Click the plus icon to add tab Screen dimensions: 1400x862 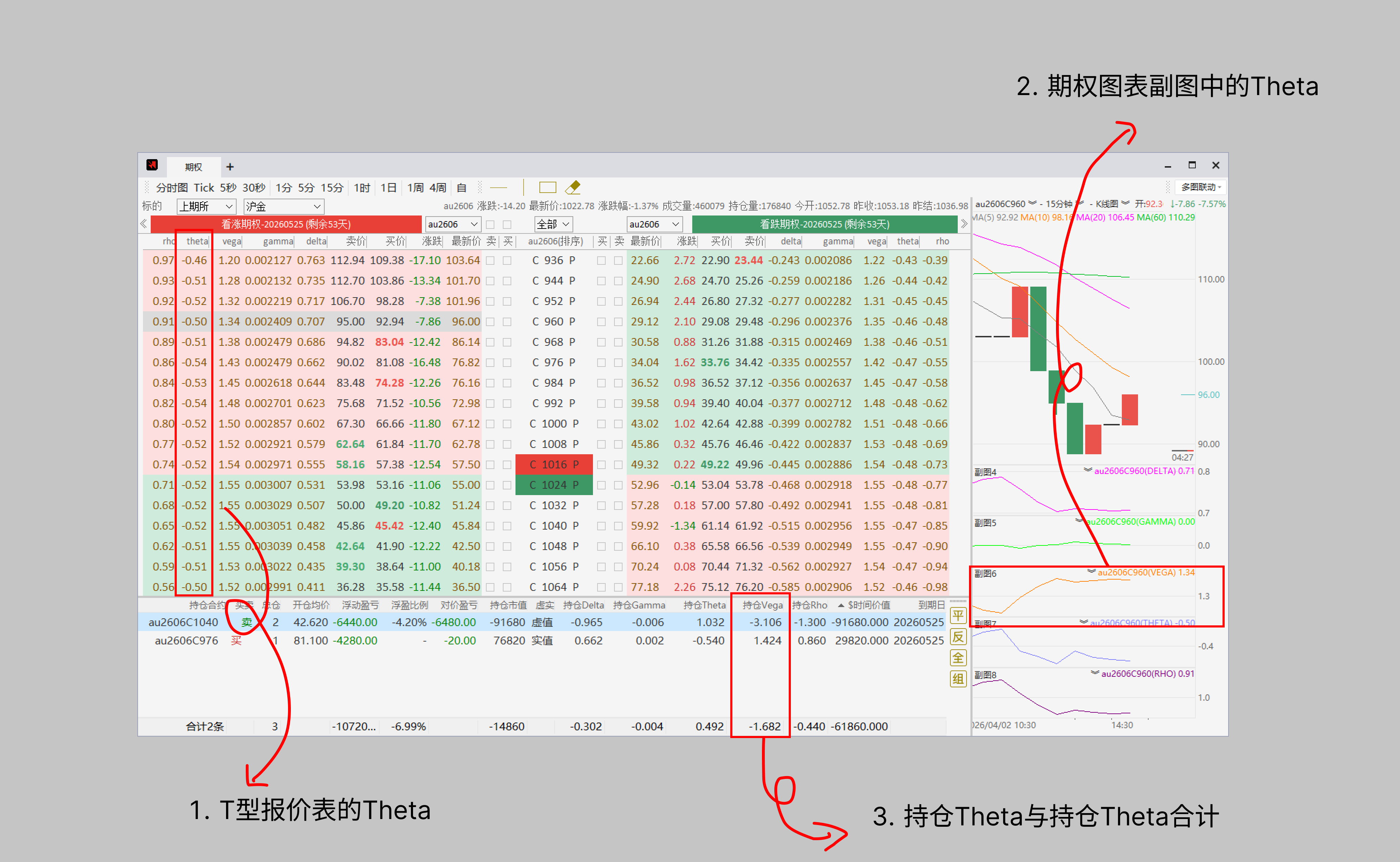click(x=230, y=167)
